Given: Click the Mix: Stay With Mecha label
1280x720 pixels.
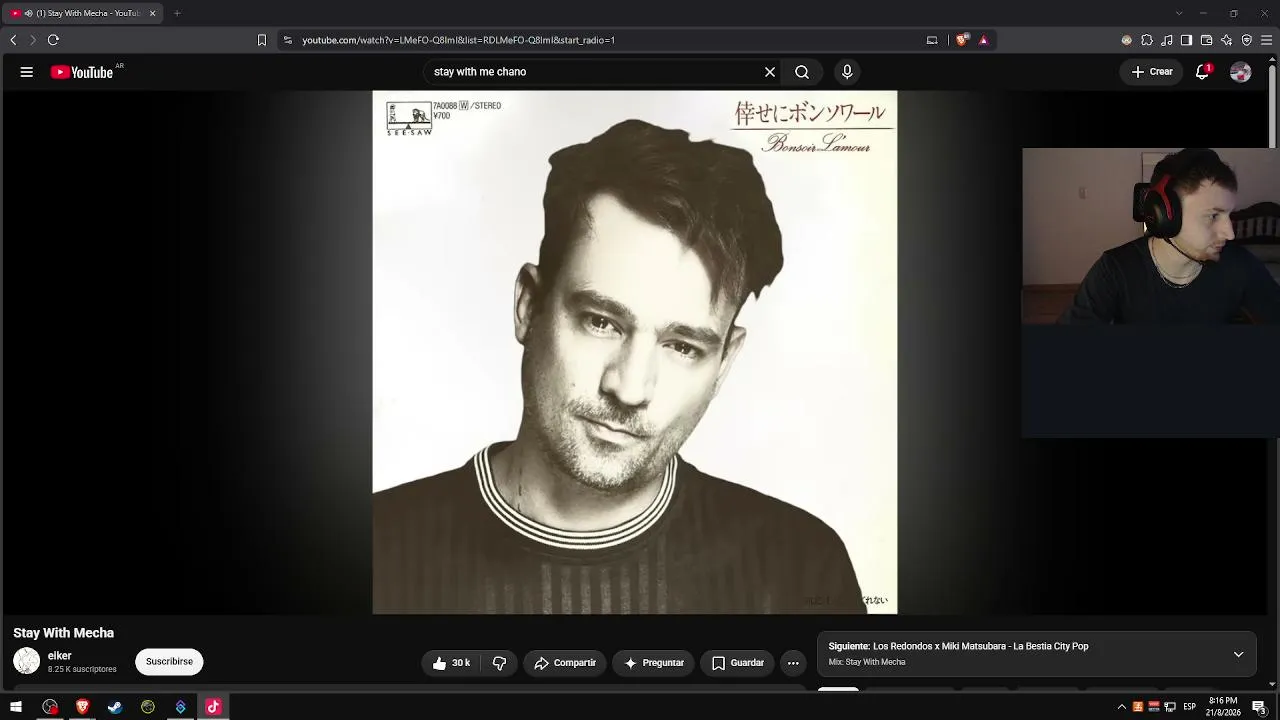Looking at the screenshot, I should tap(867, 662).
